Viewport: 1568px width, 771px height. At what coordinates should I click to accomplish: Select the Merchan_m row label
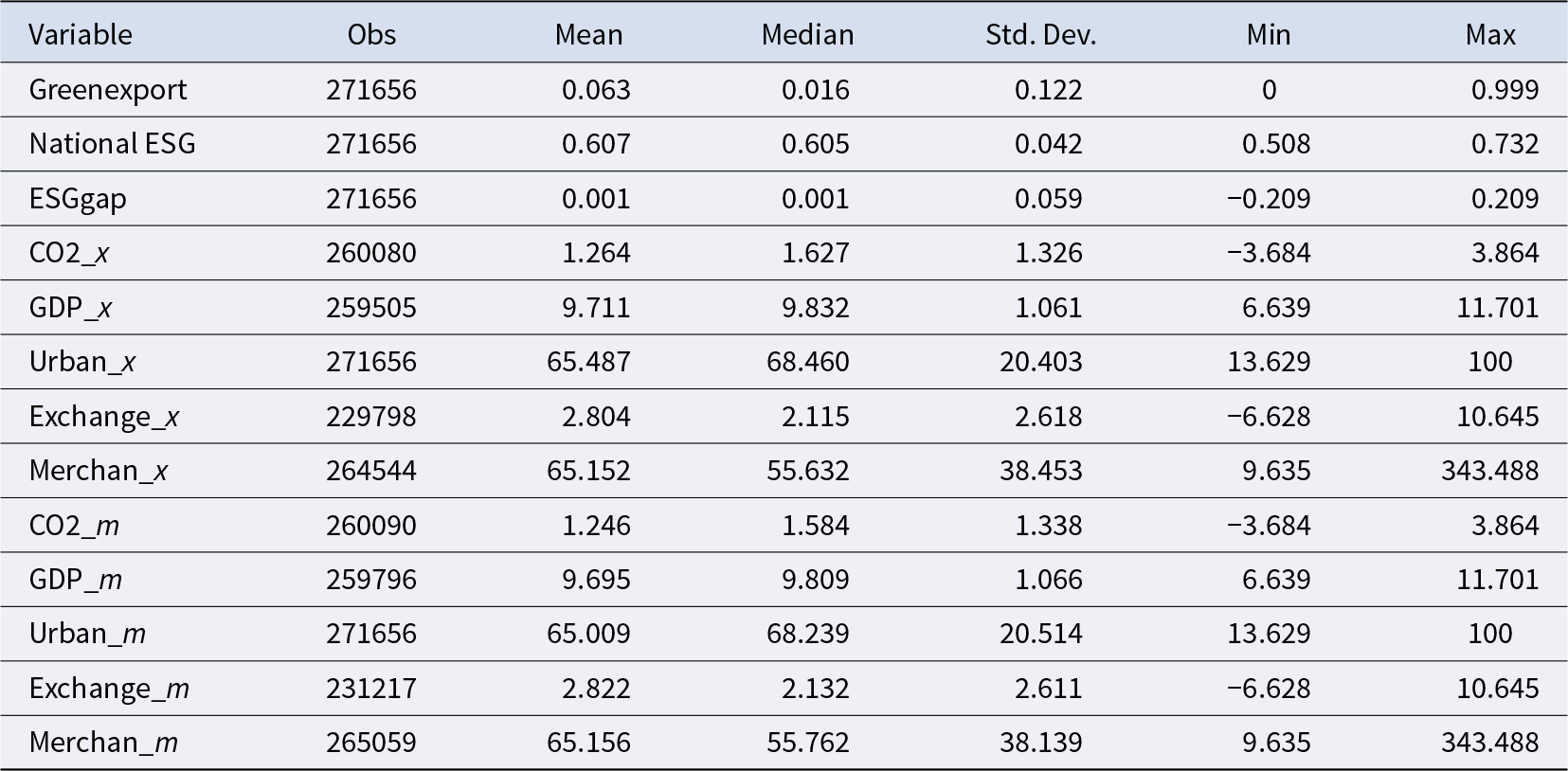pos(103,743)
